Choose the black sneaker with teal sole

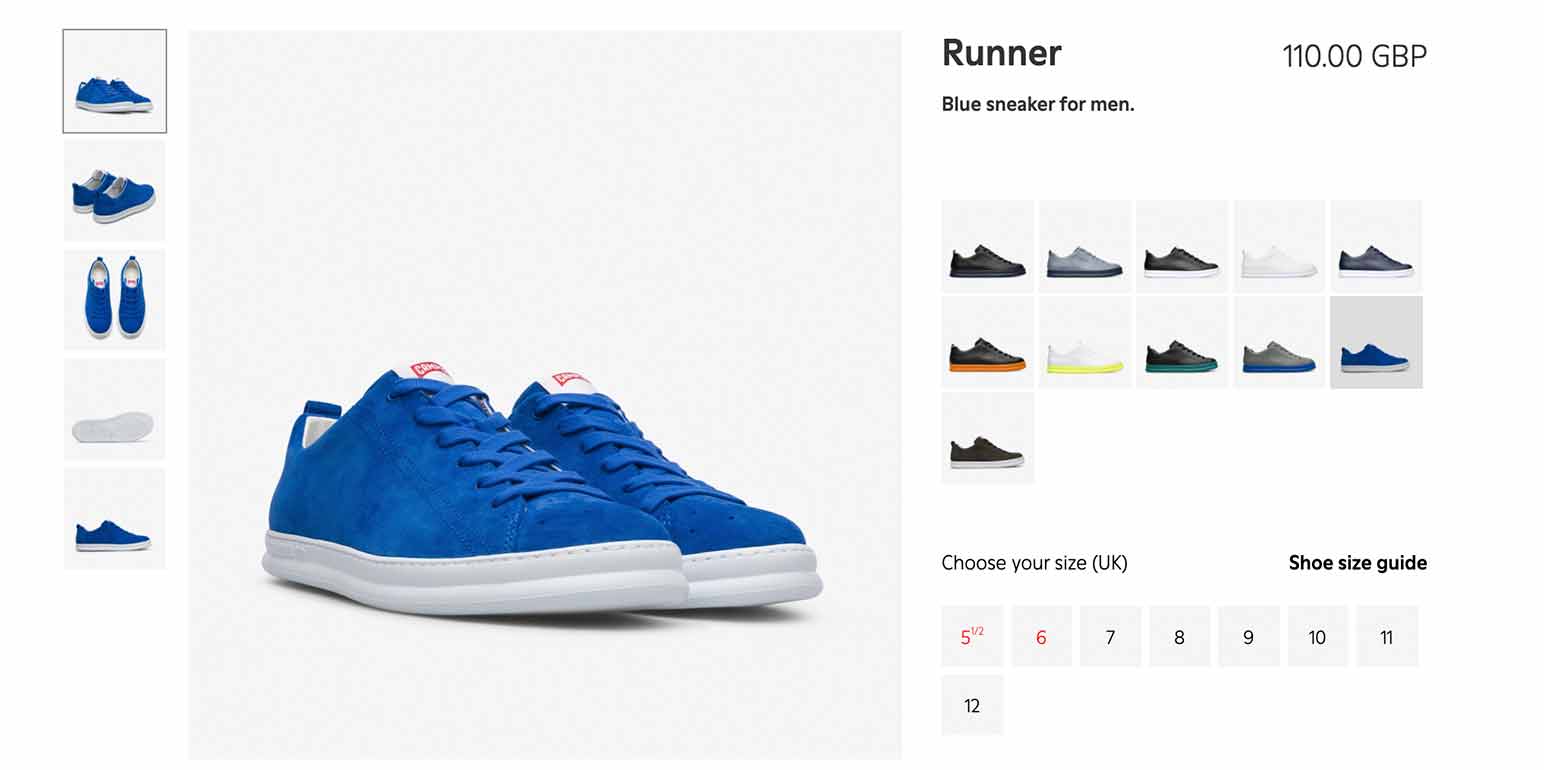1181,342
